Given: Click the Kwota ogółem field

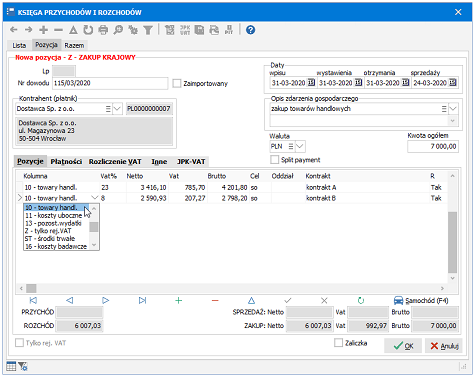Looking at the screenshot, I should [433, 146].
